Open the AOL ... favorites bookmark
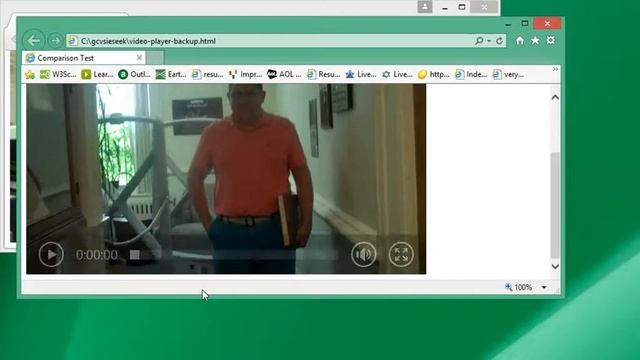Screen dimensions: 640x360 (284, 74)
